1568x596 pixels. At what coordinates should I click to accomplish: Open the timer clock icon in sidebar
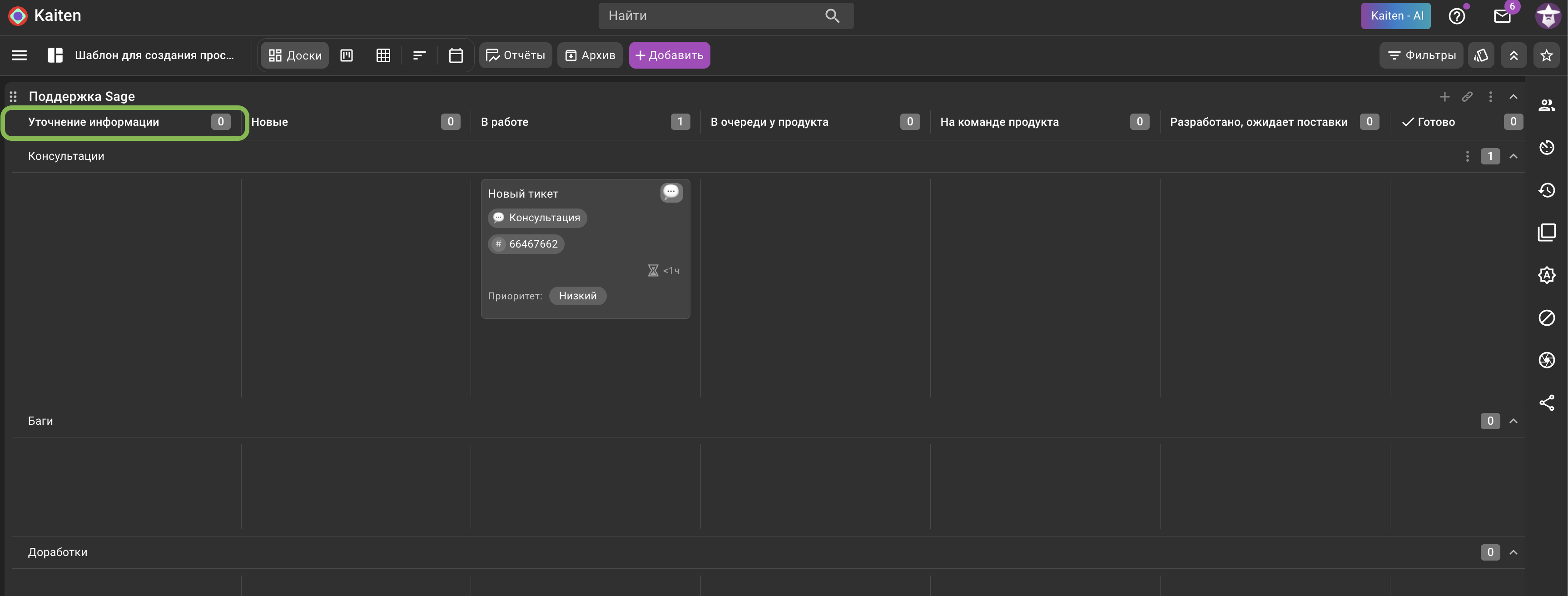point(1547,147)
